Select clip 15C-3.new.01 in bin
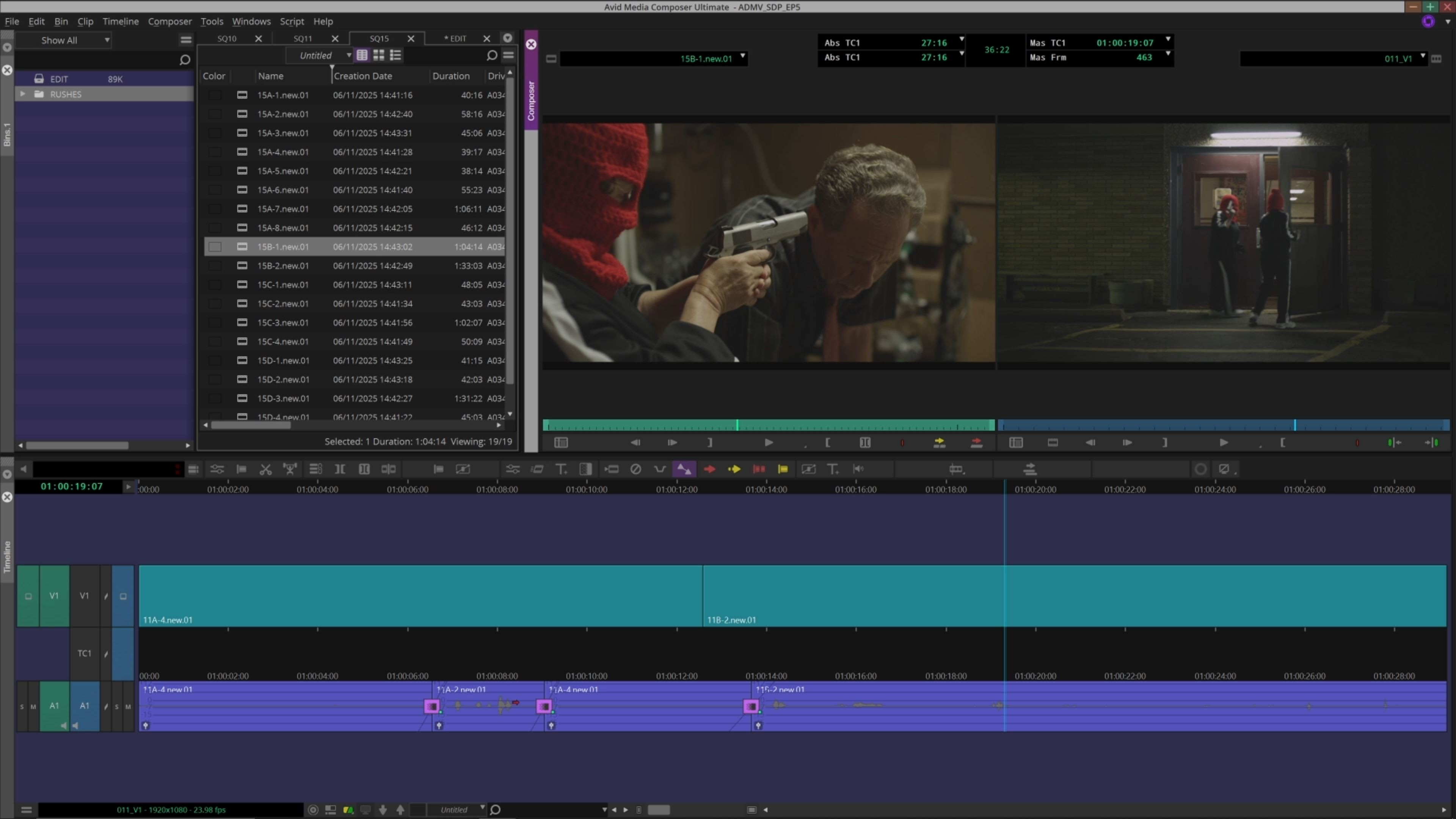The width and height of the screenshot is (1456, 819). [x=282, y=323]
